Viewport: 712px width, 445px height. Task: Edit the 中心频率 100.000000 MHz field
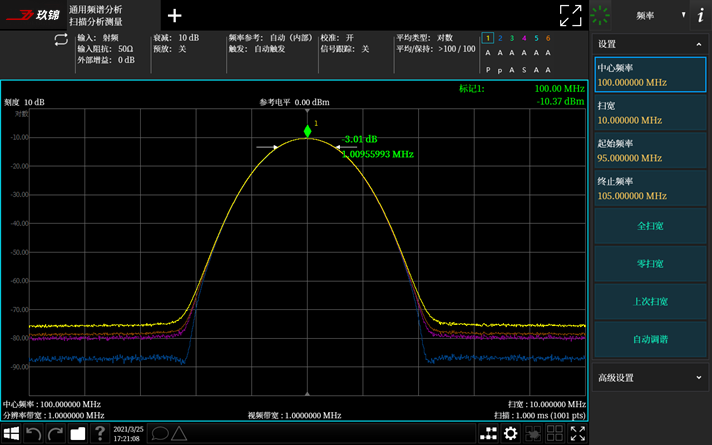coord(650,75)
